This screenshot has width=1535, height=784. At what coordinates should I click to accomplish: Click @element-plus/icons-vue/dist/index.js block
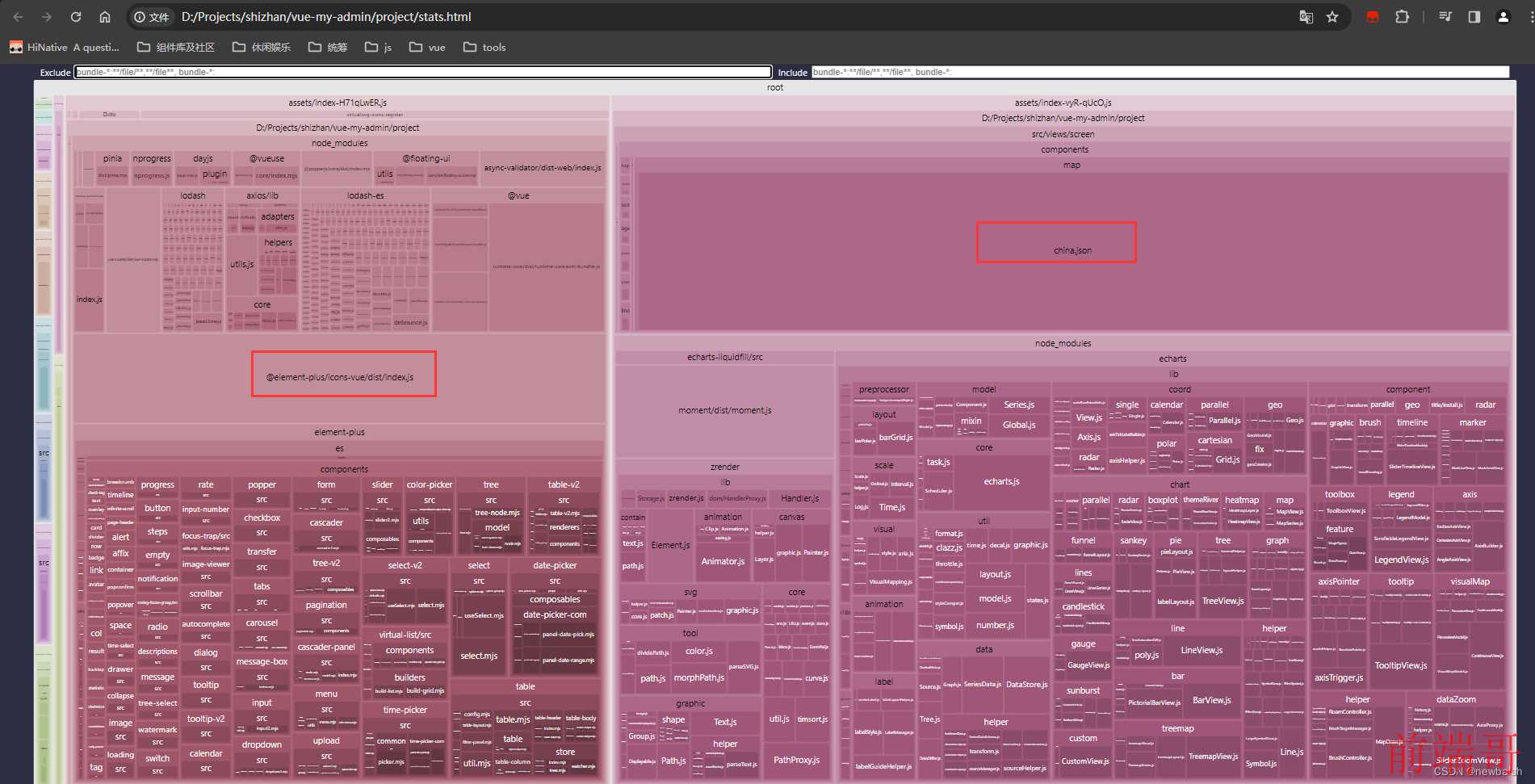pyautogui.click(x=340, y=377)
